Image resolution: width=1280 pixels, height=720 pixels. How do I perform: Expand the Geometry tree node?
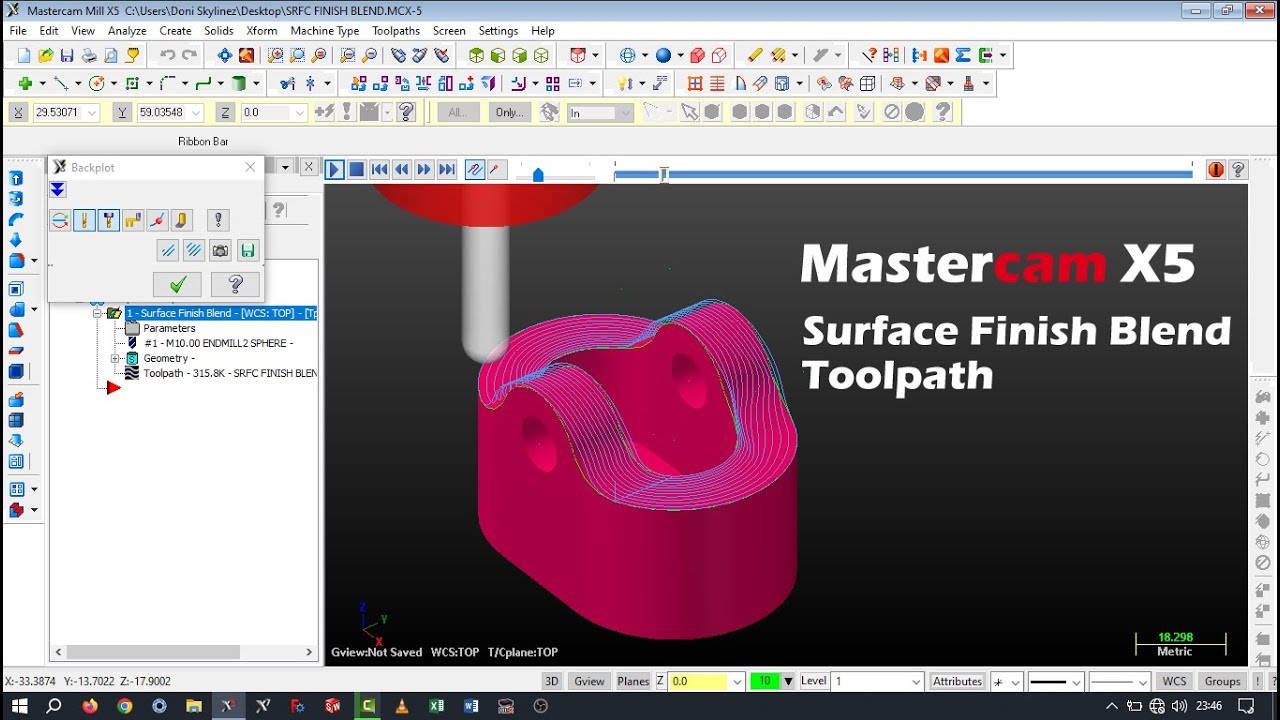click(x=115, y=358)
